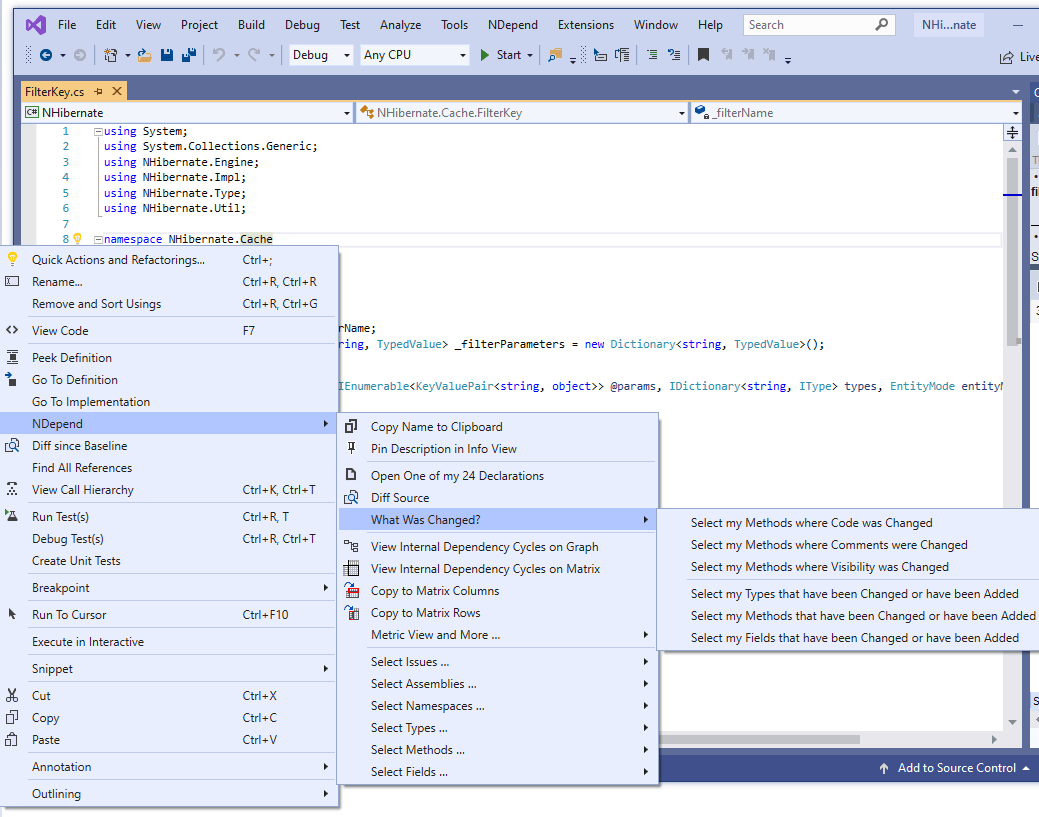Open Metric View and More submenu
The image size is (1039, 817).
pyautogui.click(x=498, y=635)
